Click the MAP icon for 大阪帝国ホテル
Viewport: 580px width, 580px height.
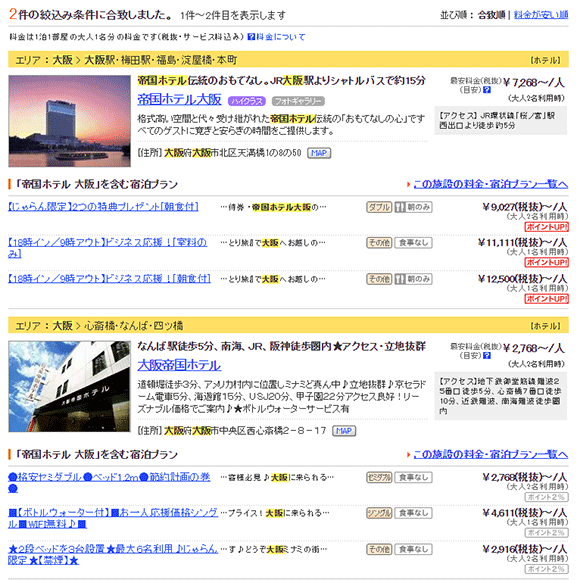pos(344,431)
